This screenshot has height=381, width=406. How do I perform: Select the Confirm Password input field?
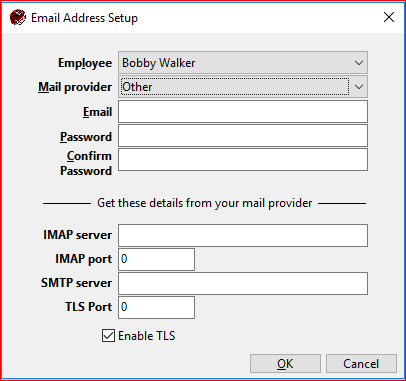click(x=243, y=160)
